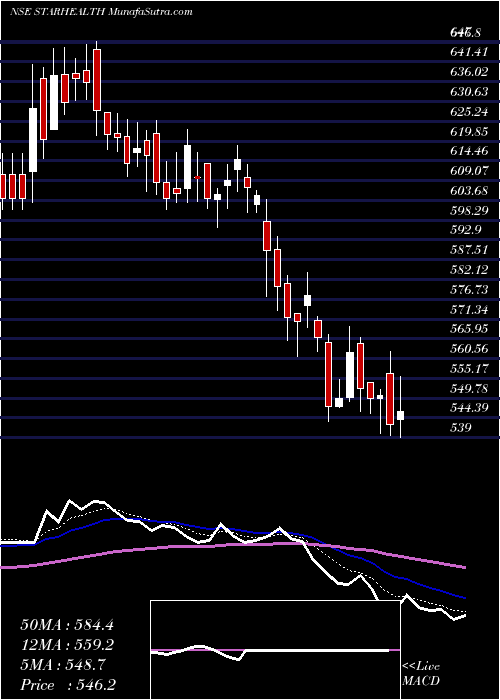This screenshot has height=700, width=500.
Task: Click the 576.73 price axis label
Action: point(470,289)
